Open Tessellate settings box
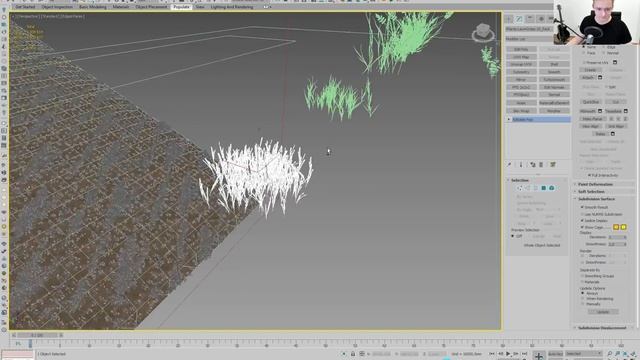 coord(626,111)
